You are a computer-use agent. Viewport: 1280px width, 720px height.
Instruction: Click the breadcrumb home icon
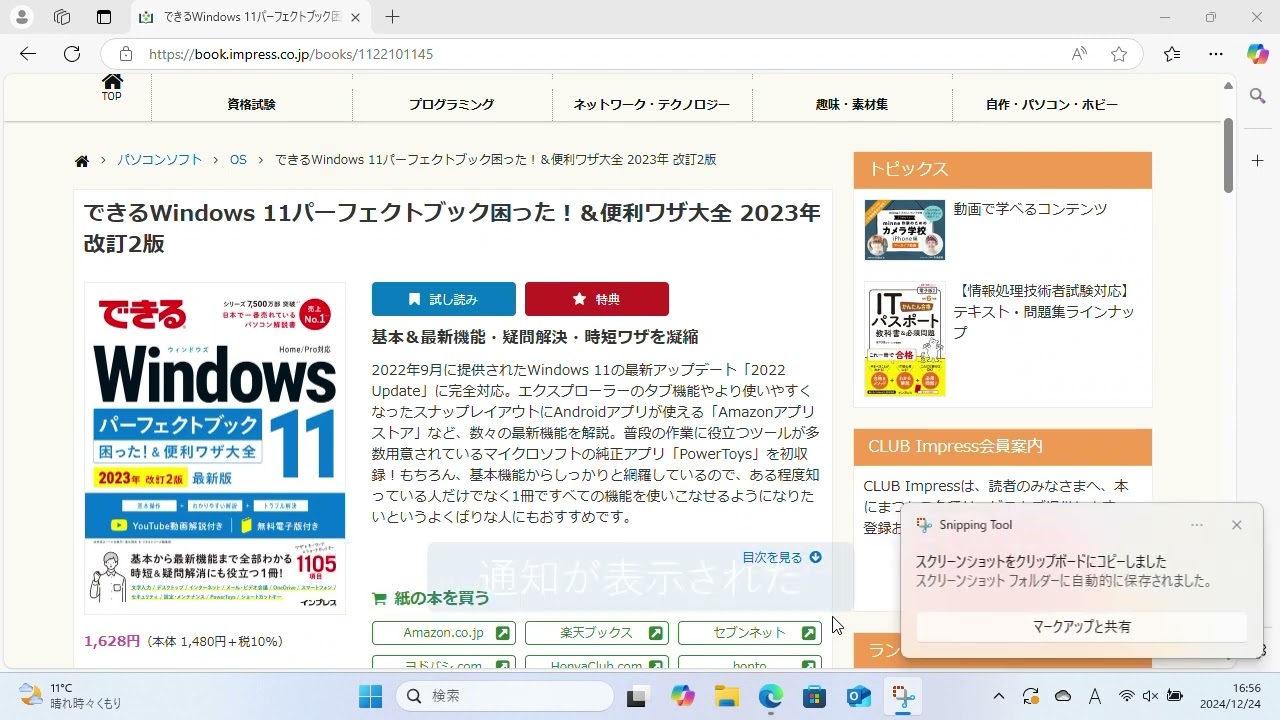pos(82,161)
